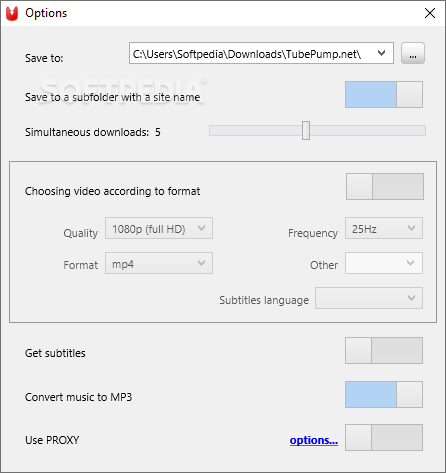
Task: Click the TubePump red logo icon
Action: [x=12, y=13]
